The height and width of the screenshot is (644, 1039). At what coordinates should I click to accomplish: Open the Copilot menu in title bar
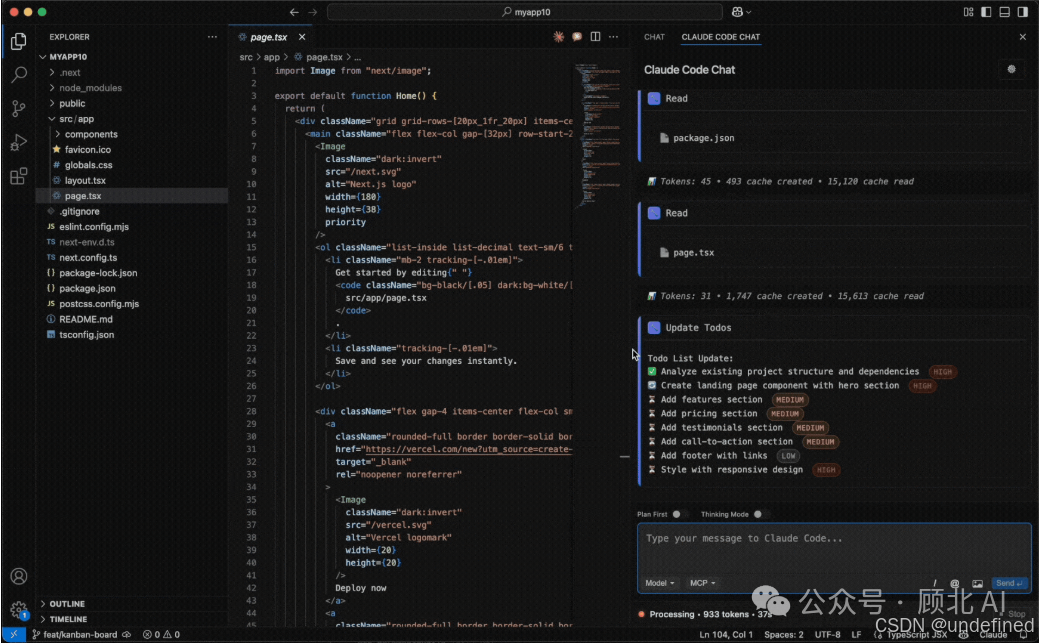741,12
